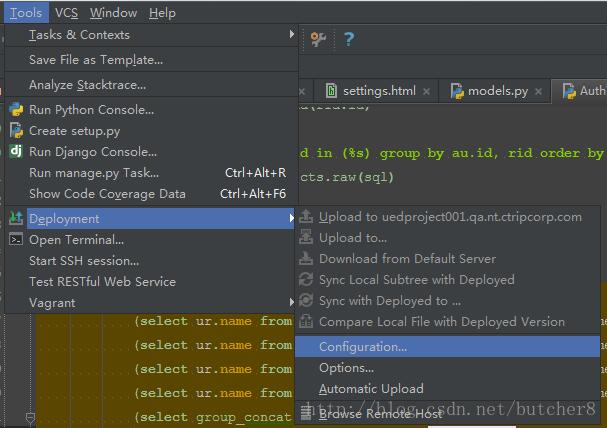The width and height of the screenshot is (607, 428).
Task: Open the VCS menu
Action: click(x=66, y=13)
